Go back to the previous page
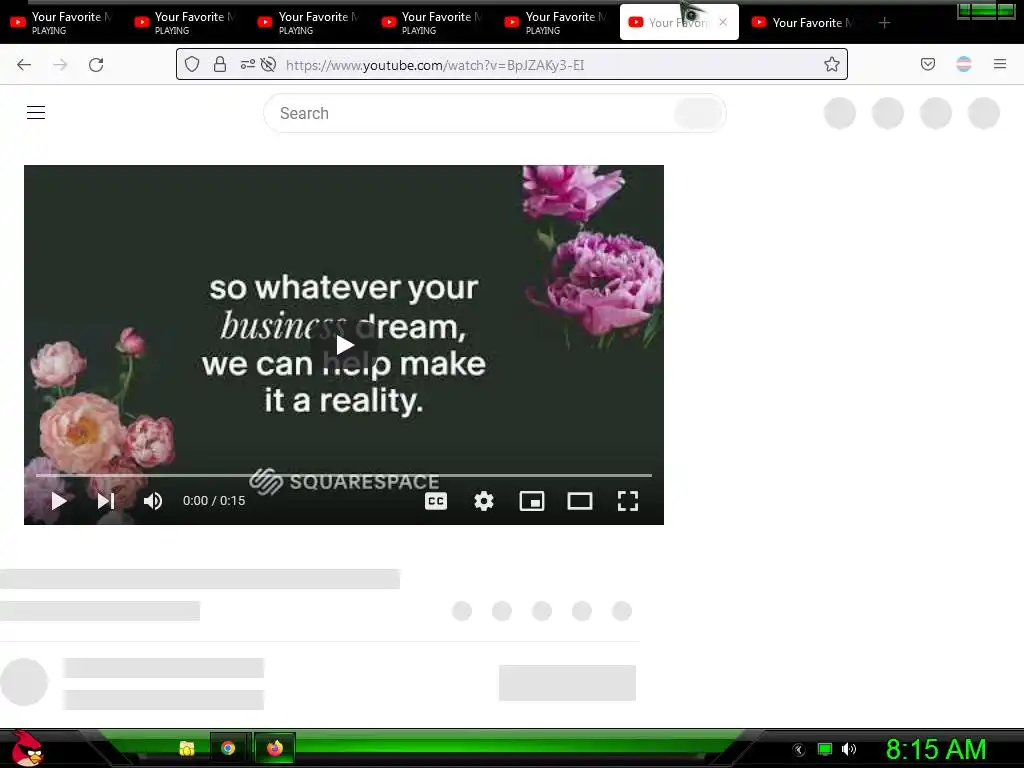 coord(24,65)
